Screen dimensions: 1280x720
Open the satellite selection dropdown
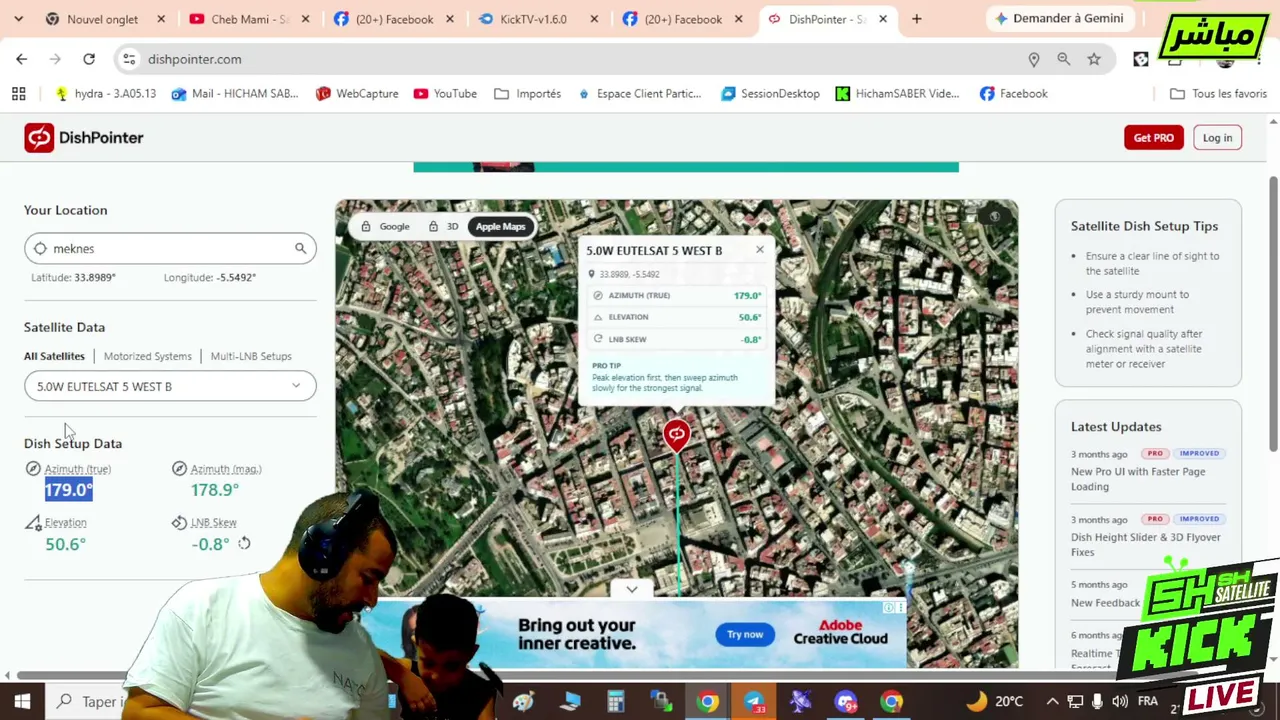(170, 386)
